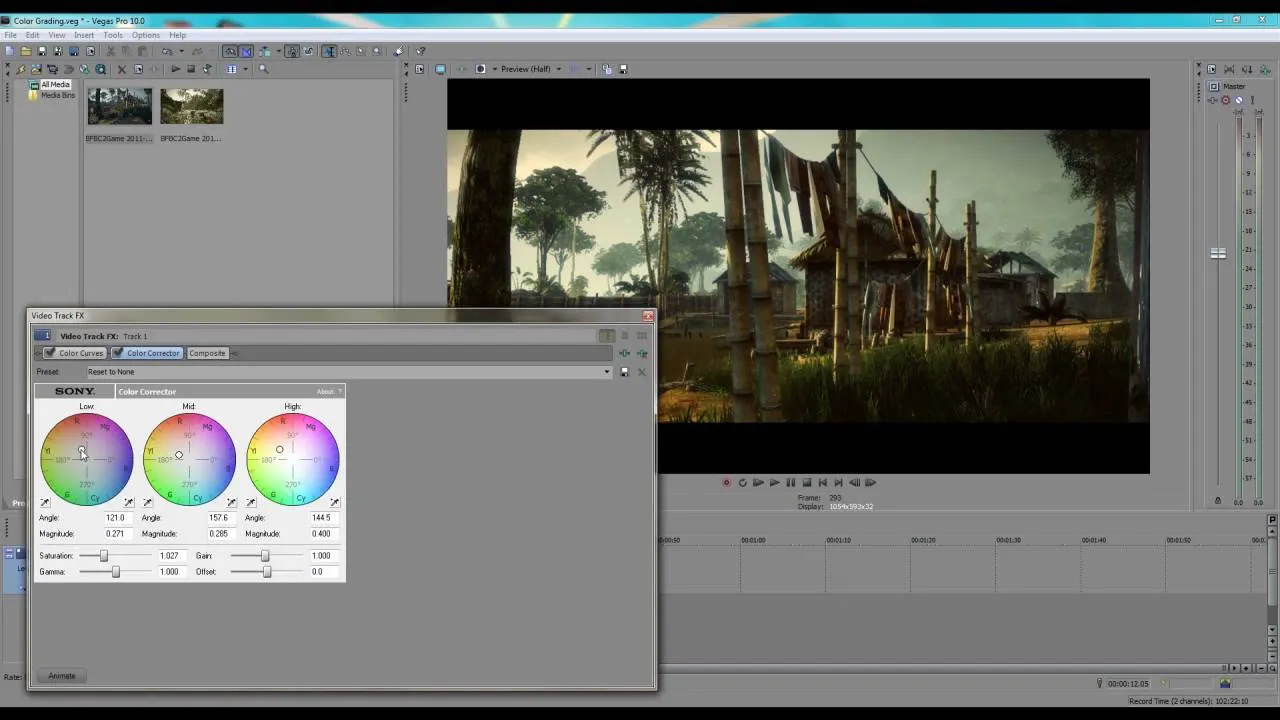This screenshot has height=720, width=1280.
Task: Open the Preview (Half) quality dropdown
Action: tap(558, 69)
